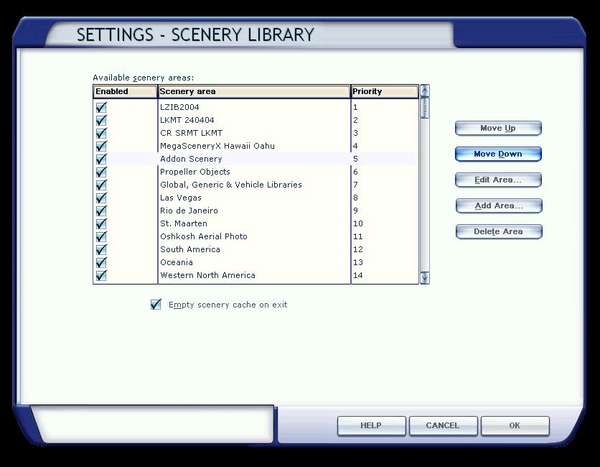Click the Priority column header
The width and height of the screenshot is (600, 467).
click(x=385, y=91)
